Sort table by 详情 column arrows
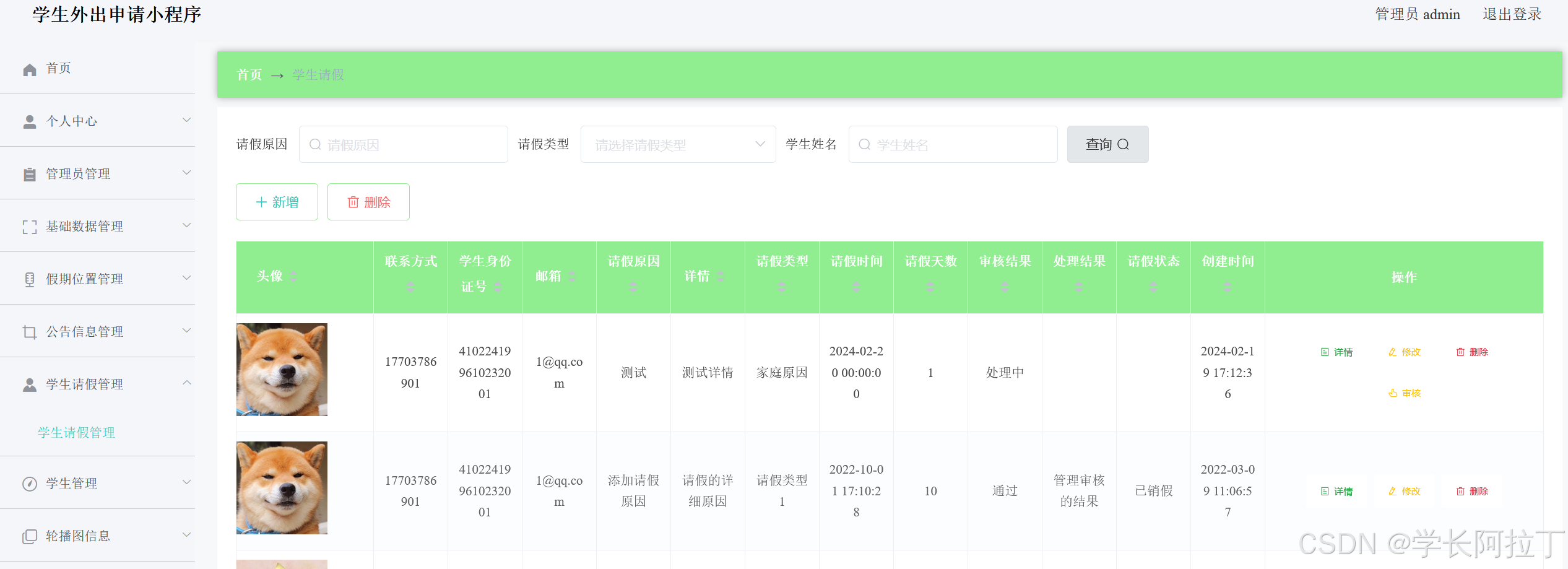 [x=721, y=276]
